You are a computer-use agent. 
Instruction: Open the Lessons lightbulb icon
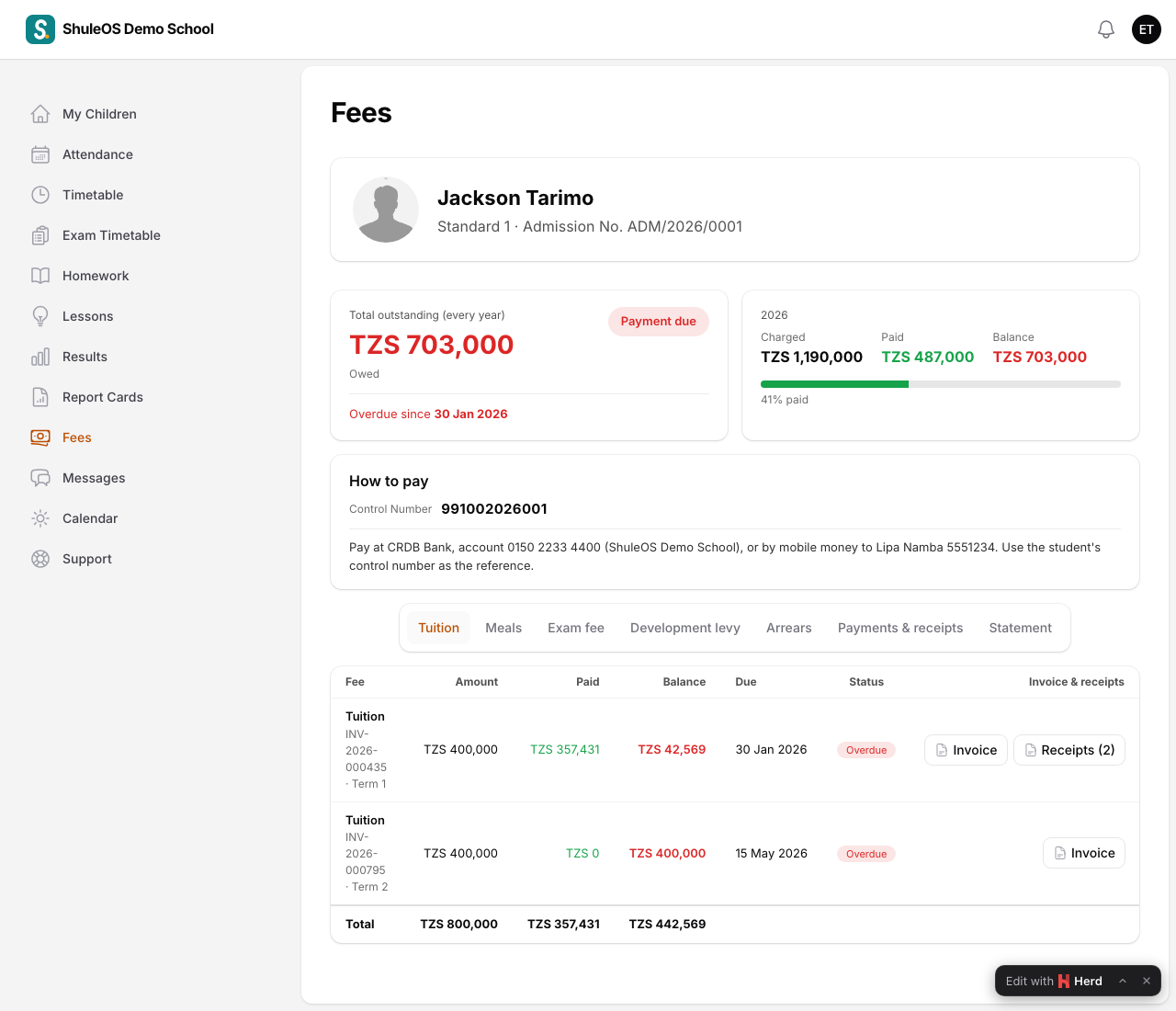[x=40, y=316]
